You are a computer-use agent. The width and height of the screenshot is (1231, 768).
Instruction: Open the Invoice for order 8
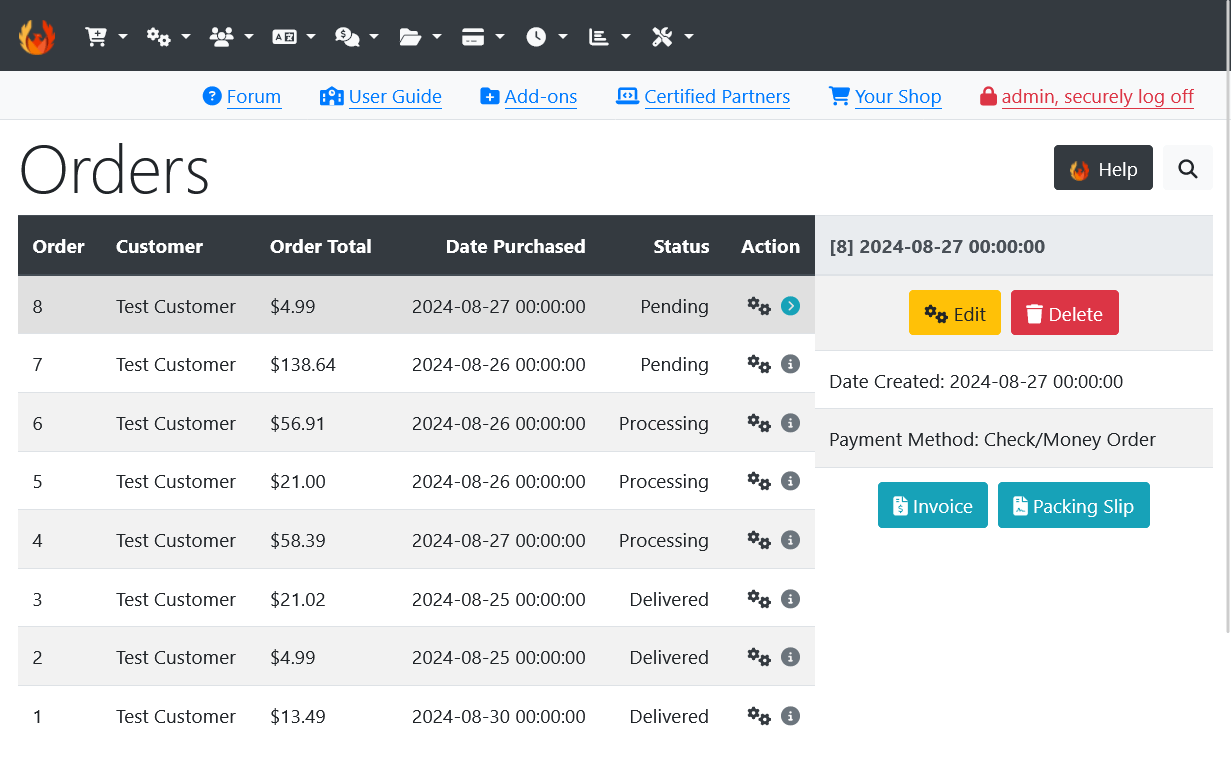click(x=932, y=506)
